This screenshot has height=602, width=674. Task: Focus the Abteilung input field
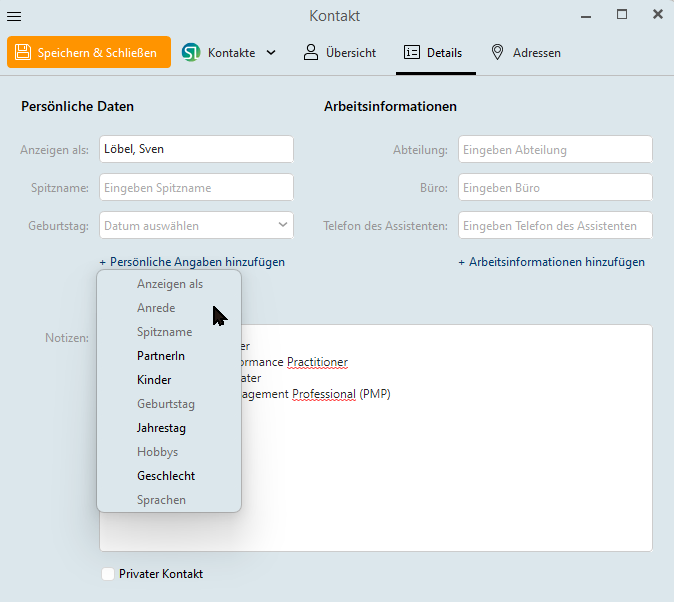coord(555,149)
